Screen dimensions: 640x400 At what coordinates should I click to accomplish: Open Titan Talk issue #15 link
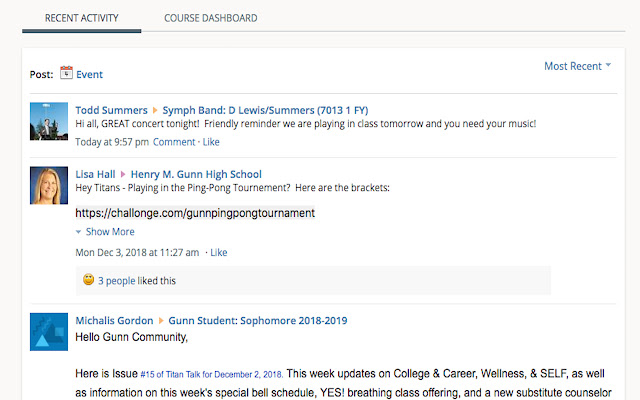tap(211, 374)
